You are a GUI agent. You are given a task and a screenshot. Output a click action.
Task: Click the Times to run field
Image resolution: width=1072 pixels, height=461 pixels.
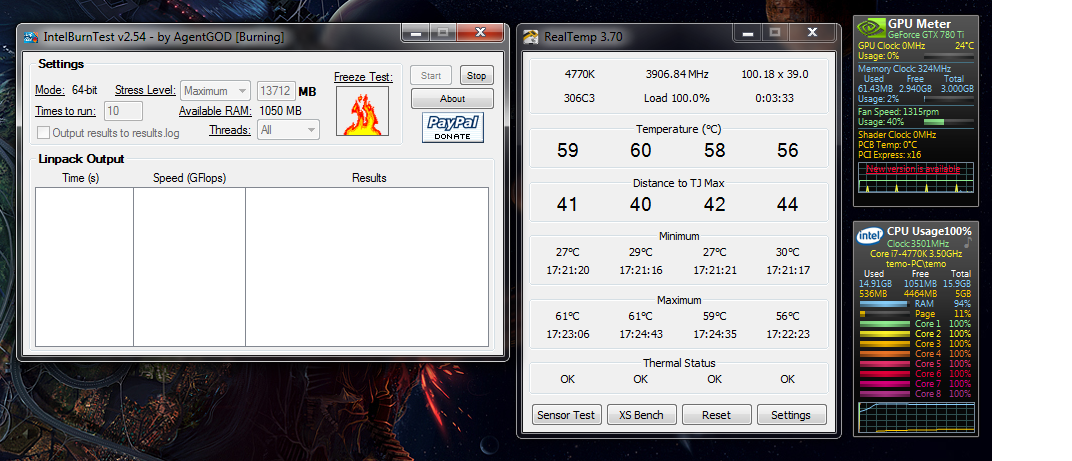[123, 111]
